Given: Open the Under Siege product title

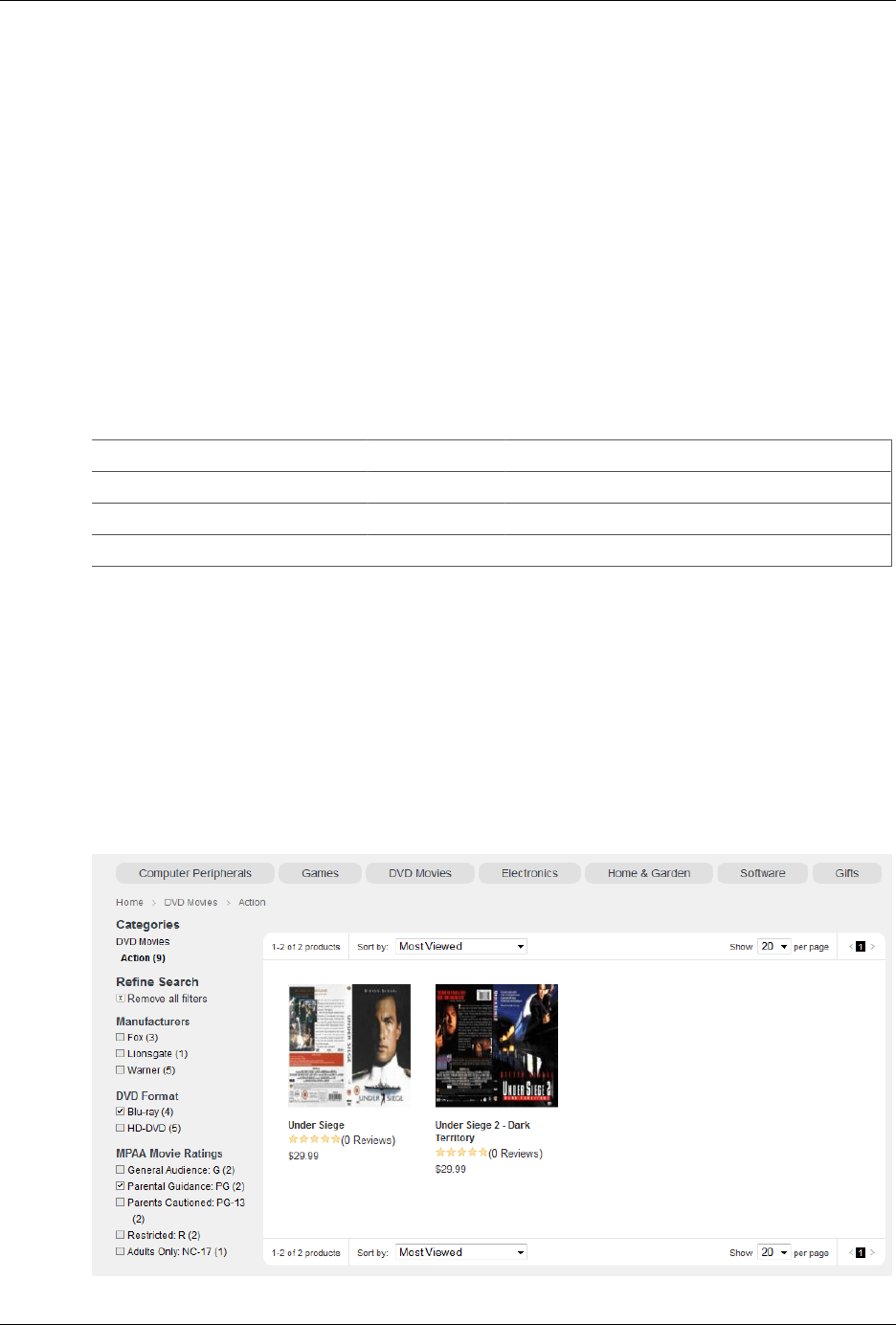Looking at the screenshot, I should pos(316,1126).
